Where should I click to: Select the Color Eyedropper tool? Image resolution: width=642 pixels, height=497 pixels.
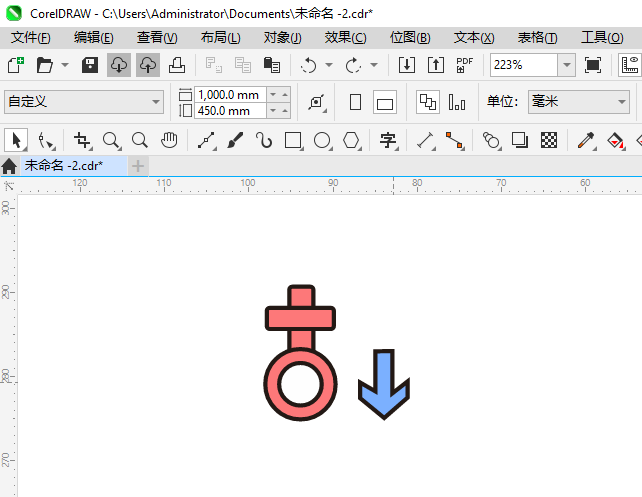click(x=586, y=140)
